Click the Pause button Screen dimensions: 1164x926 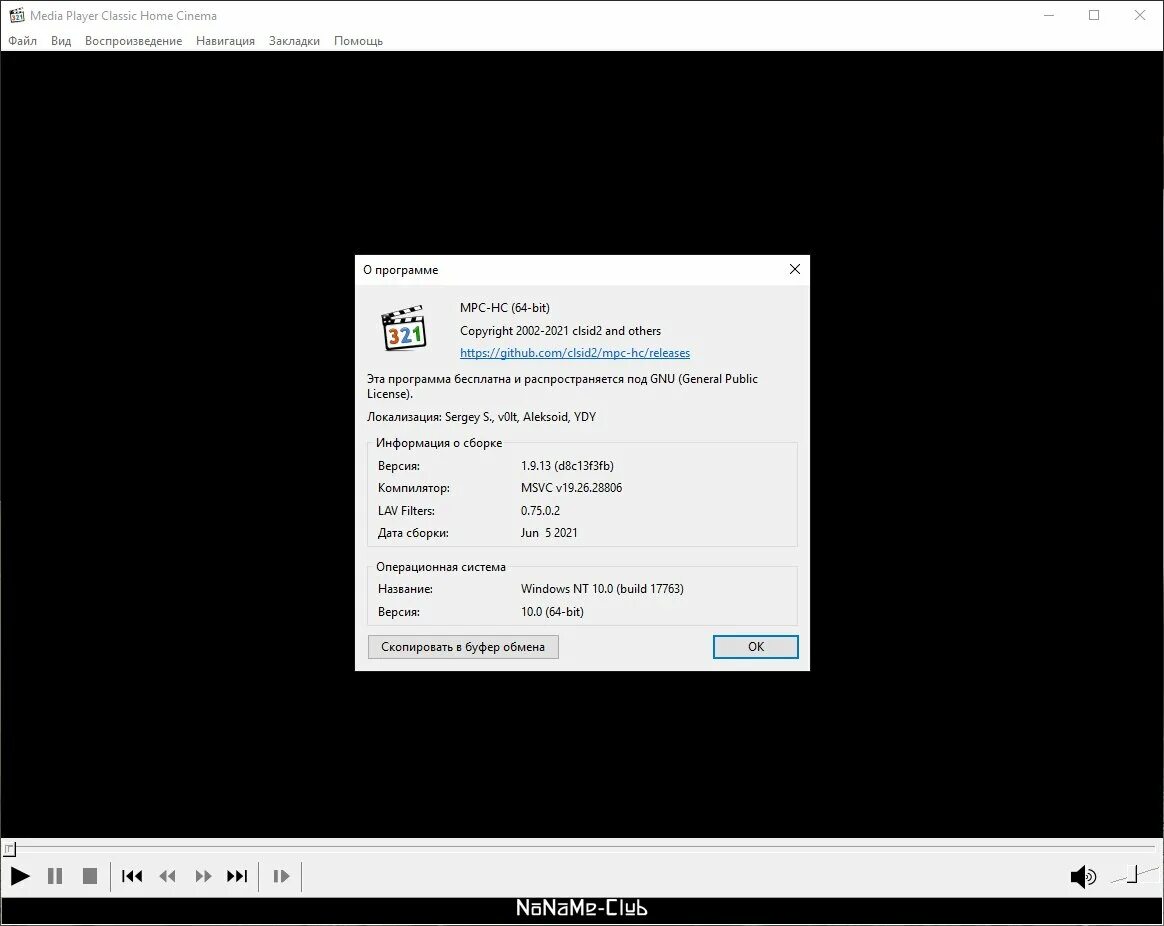[x=55, y=876]
